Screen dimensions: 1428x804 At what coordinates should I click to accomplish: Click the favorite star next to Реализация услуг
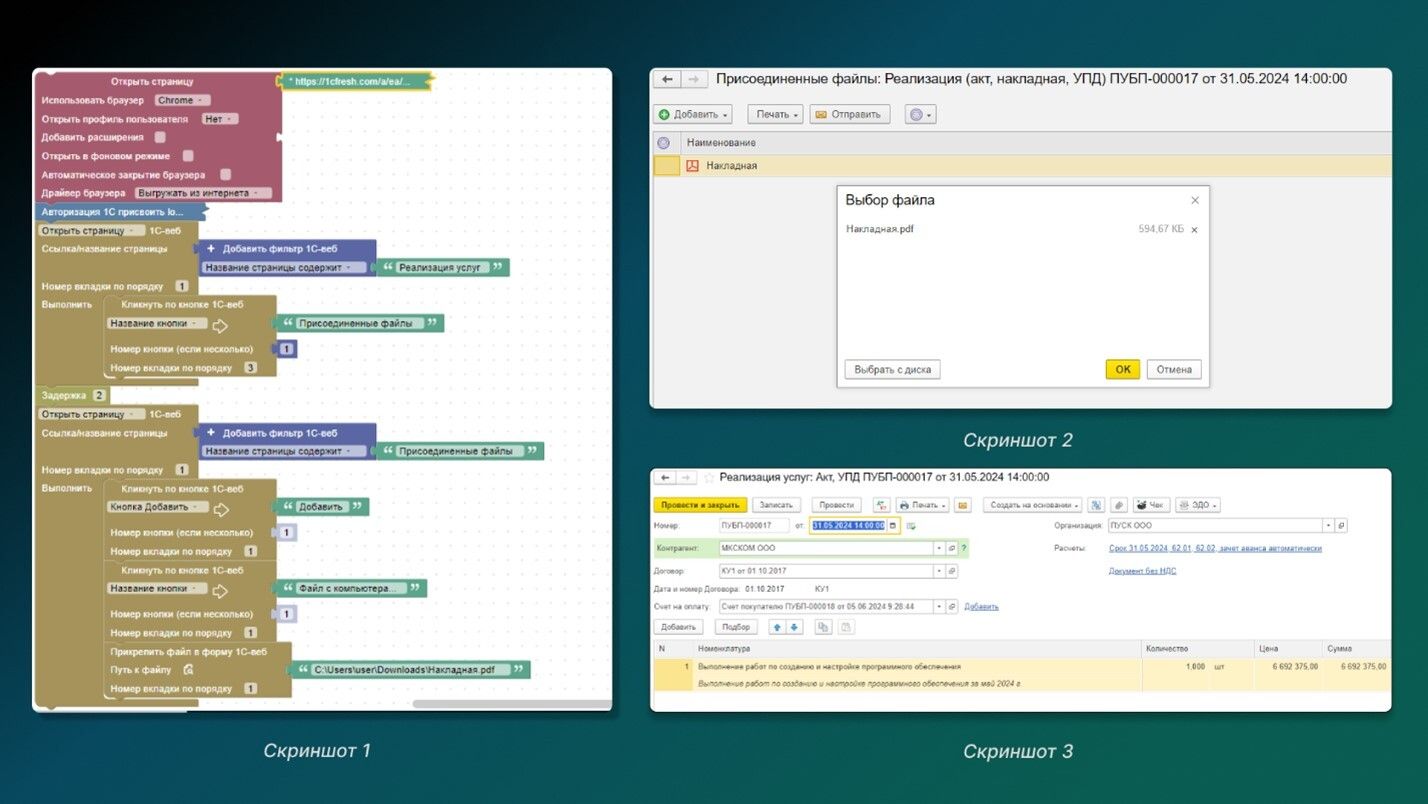[x=709, y=478]
